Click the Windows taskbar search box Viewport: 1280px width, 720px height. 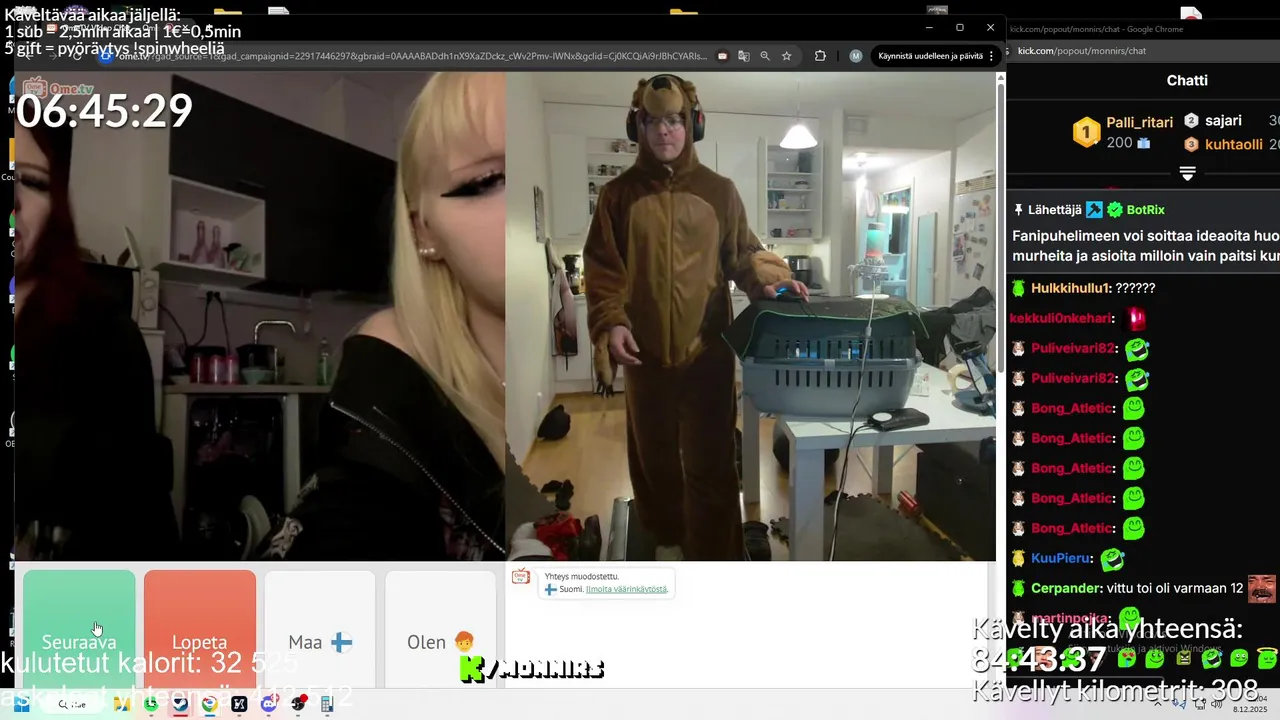[x=72, y=704]
